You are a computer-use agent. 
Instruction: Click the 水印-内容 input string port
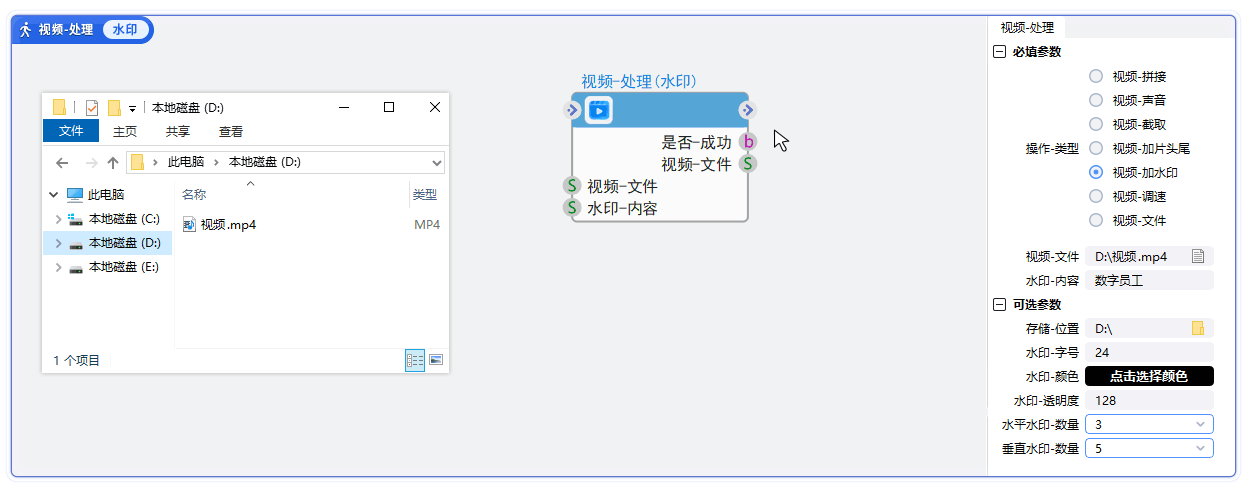click(x=572, y=208)
